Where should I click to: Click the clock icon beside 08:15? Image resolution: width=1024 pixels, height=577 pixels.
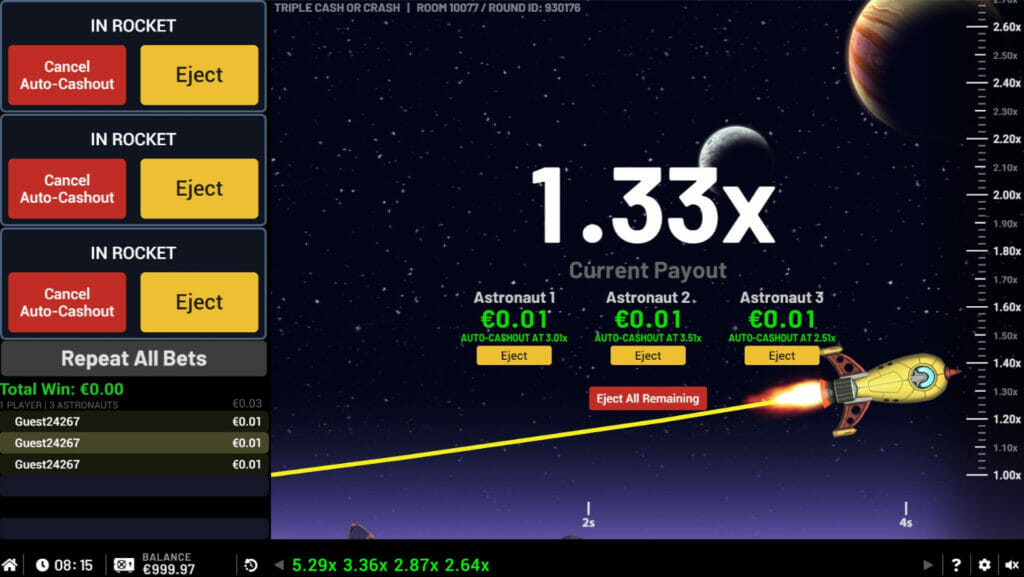tap(42, 565)
